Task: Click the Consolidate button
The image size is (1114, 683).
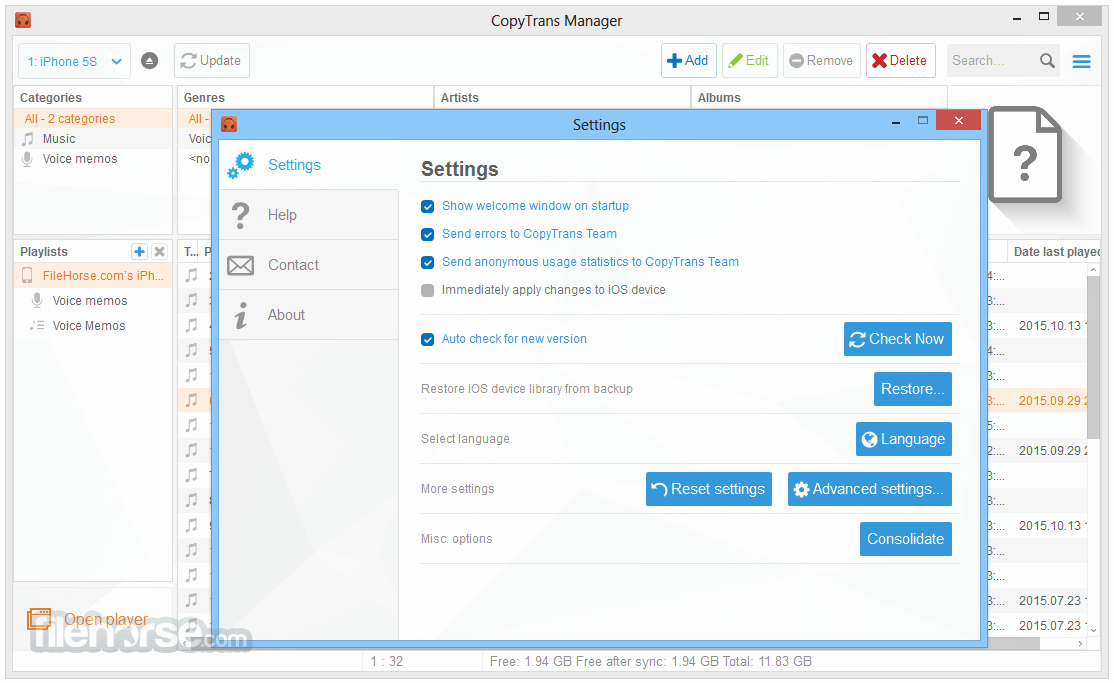Action: (x=906, y=539)
